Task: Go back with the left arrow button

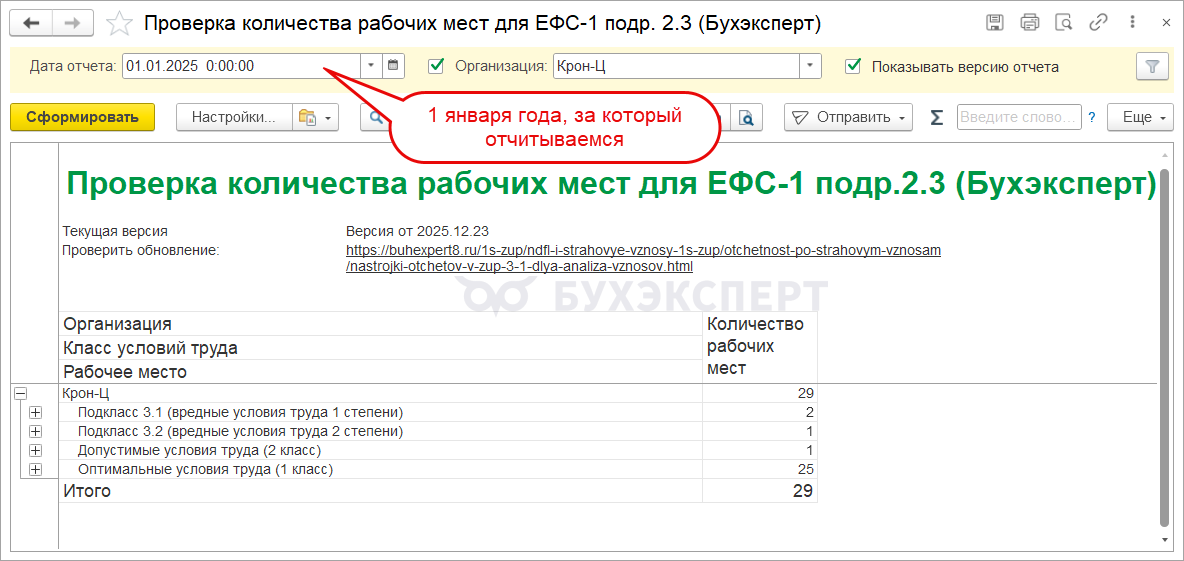Action: 32,23
